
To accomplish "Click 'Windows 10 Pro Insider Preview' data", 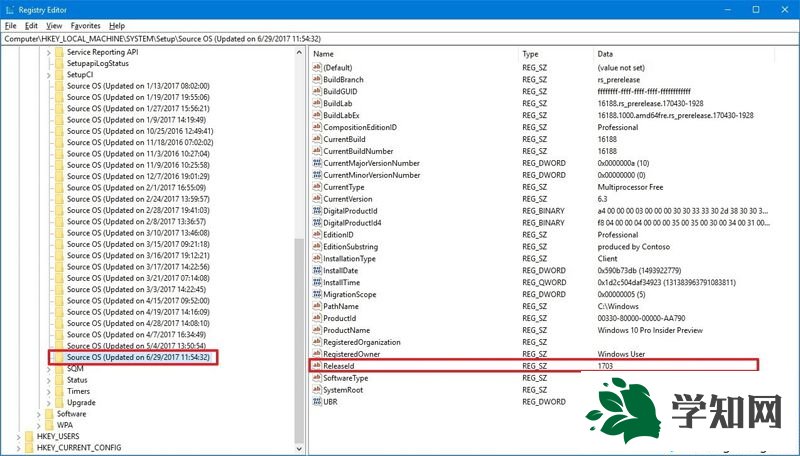I will tap(650, 330).
